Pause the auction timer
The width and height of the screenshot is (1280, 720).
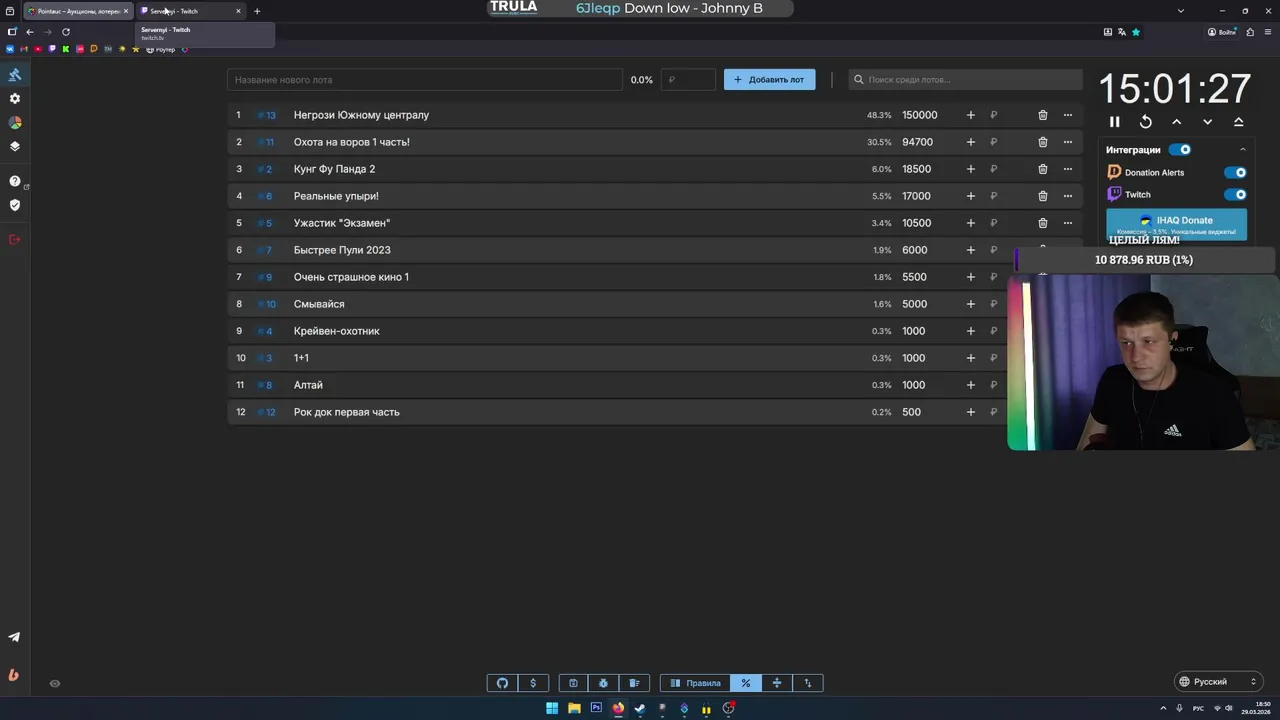(1115, 122)
